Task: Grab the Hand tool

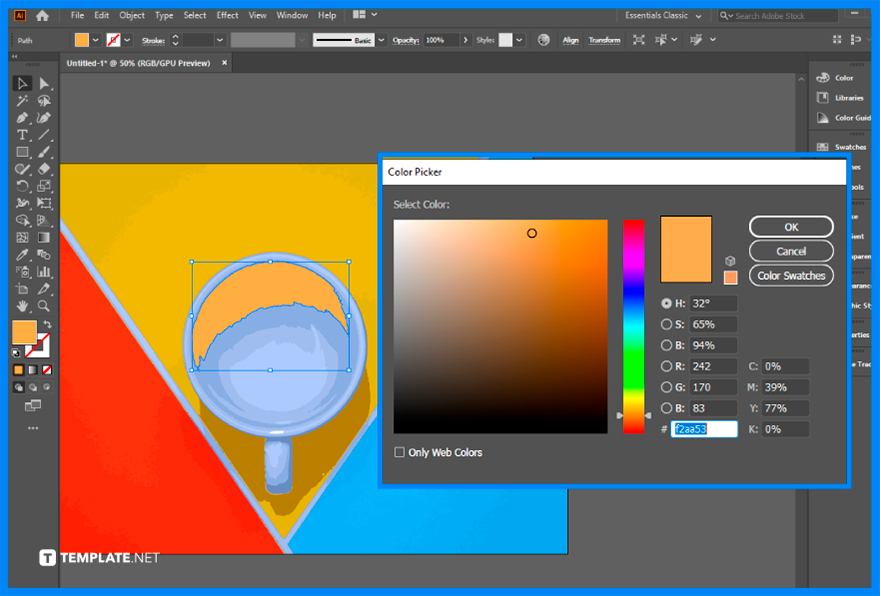Action: pyautogui.click(x=21, y=306)
